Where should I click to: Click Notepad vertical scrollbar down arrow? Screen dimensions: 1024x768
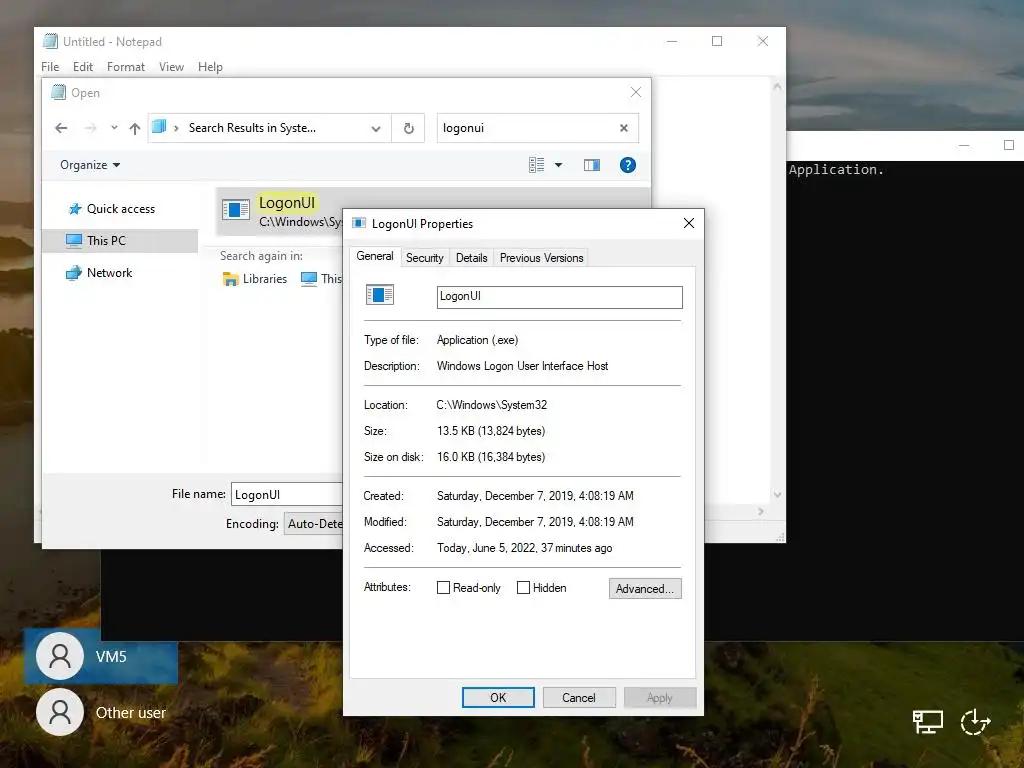tap(777, 494)
